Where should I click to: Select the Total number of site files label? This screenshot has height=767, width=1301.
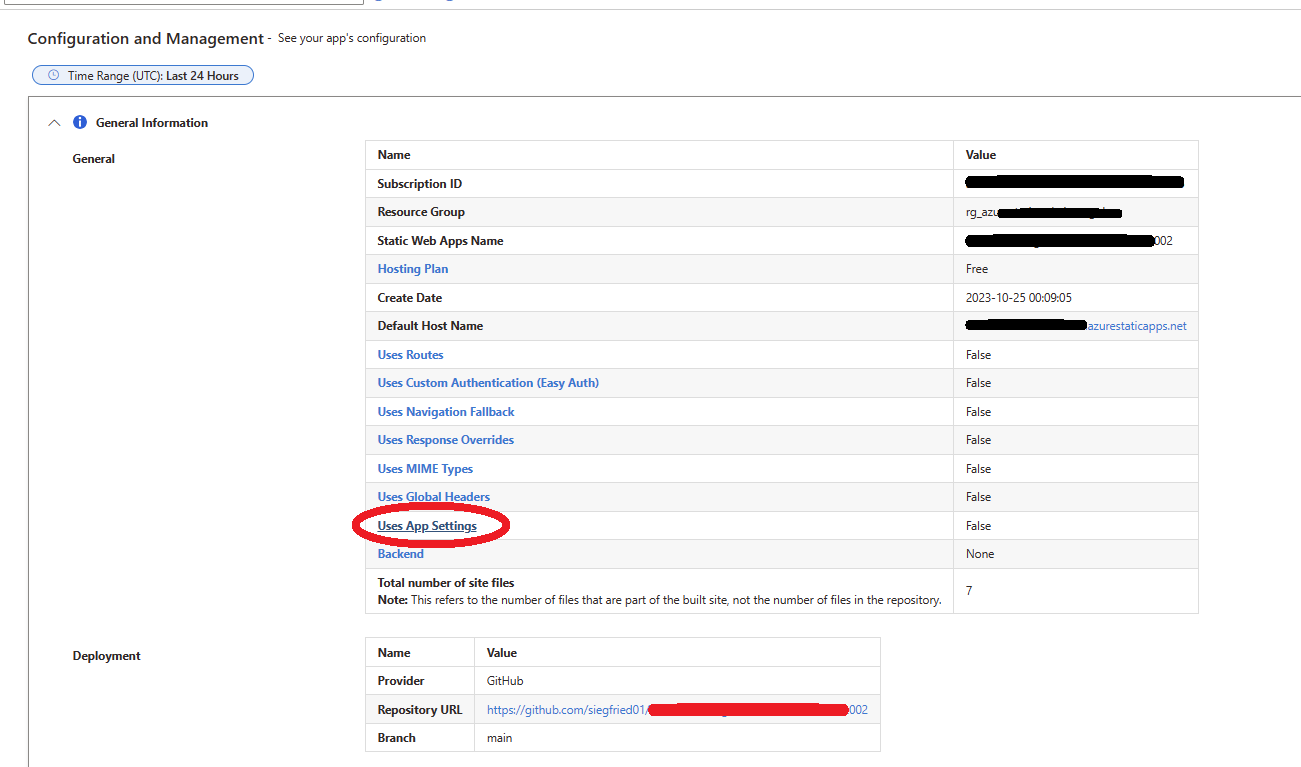click(x=446, y=583)
